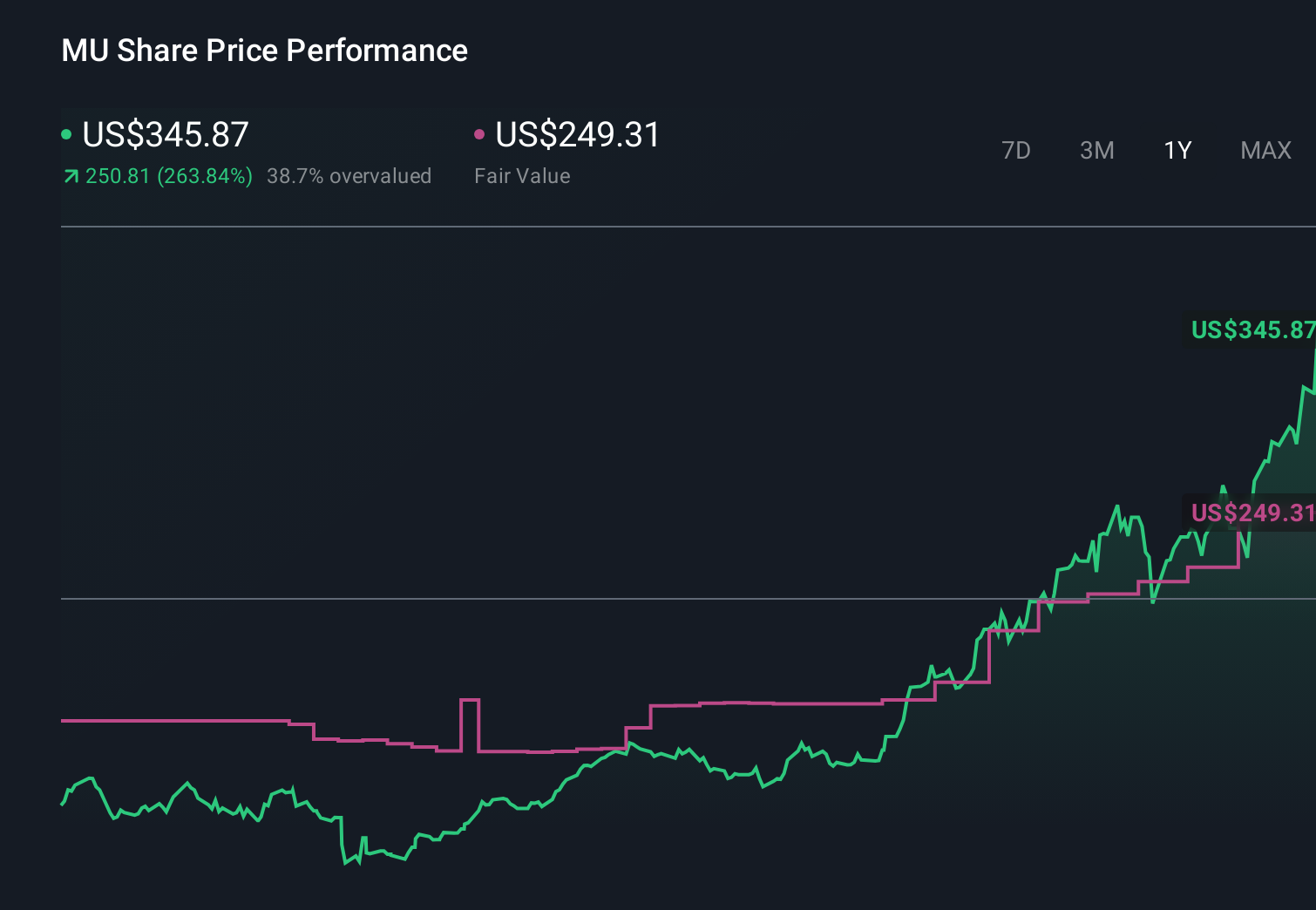
Task: Toggle share price series via US$345.87 legend
Action: click(x=164, y=133)
